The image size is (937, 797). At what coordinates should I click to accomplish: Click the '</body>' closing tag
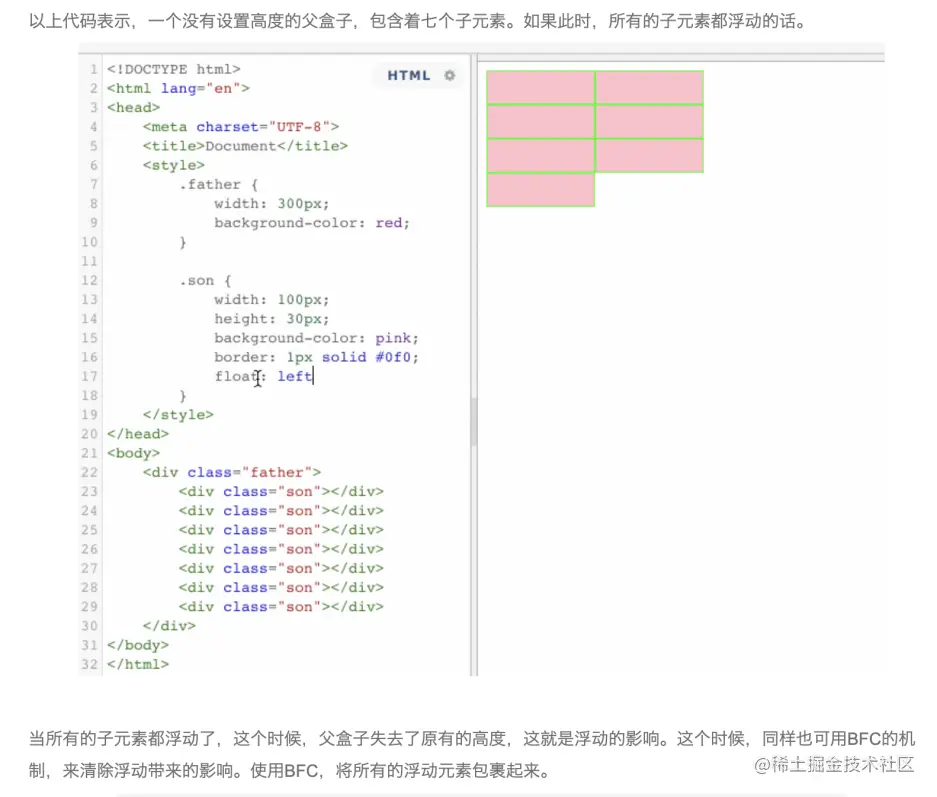click(138, 645)
